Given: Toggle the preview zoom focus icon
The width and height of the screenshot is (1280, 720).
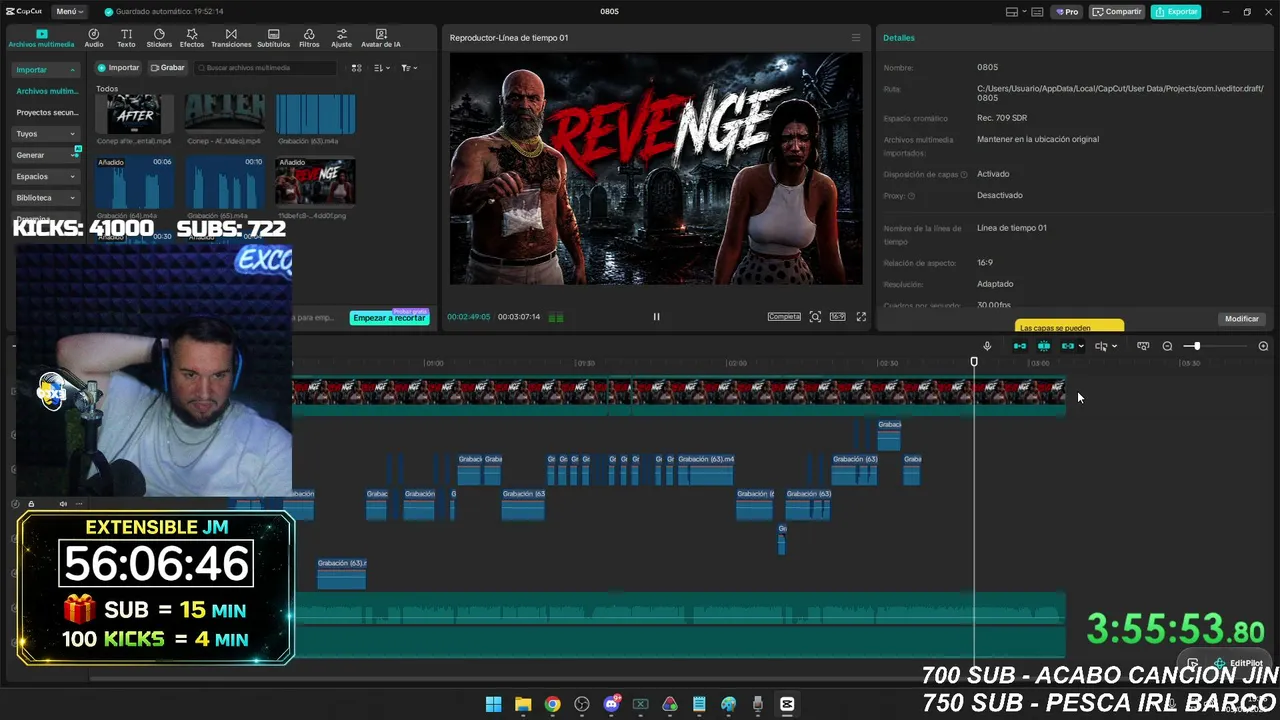Looking at the screenshot, I should (x=815, y=317).
